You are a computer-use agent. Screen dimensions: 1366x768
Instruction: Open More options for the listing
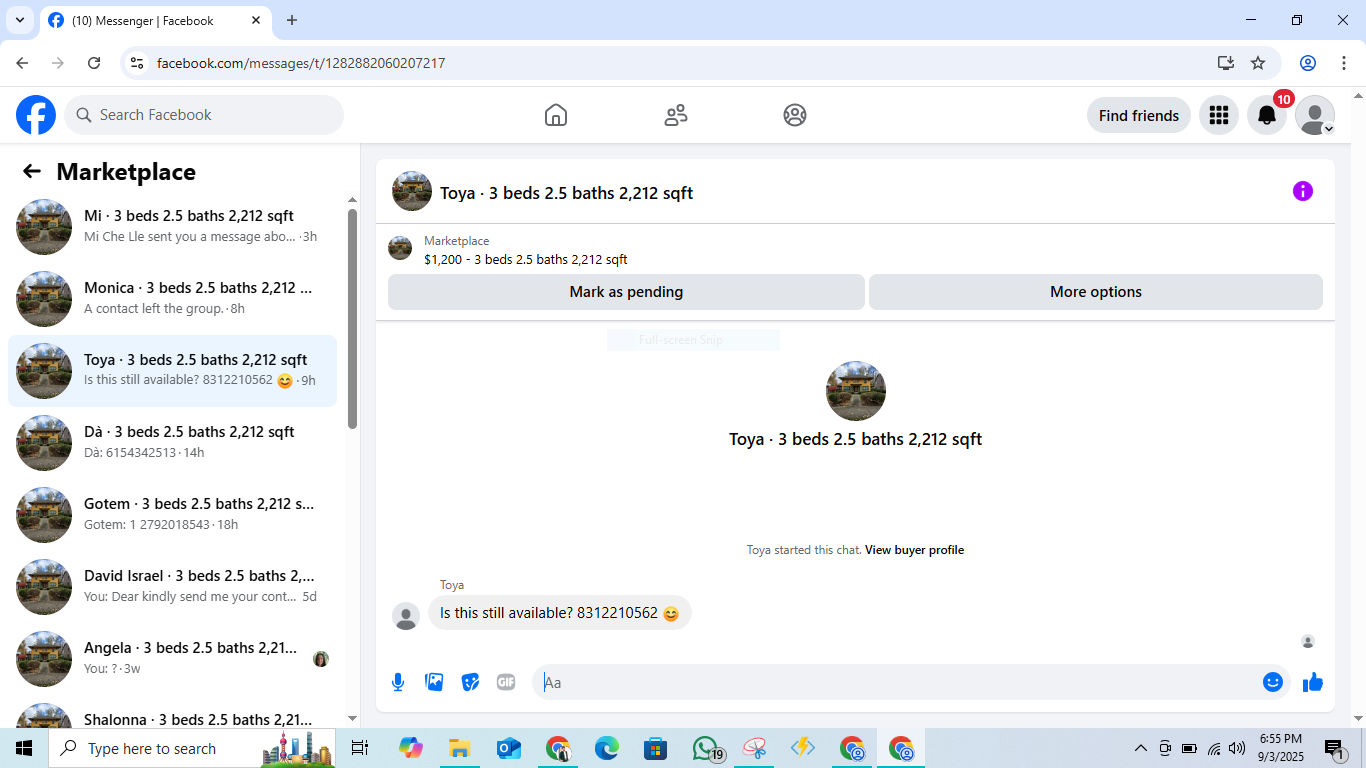pos(1096,292)
